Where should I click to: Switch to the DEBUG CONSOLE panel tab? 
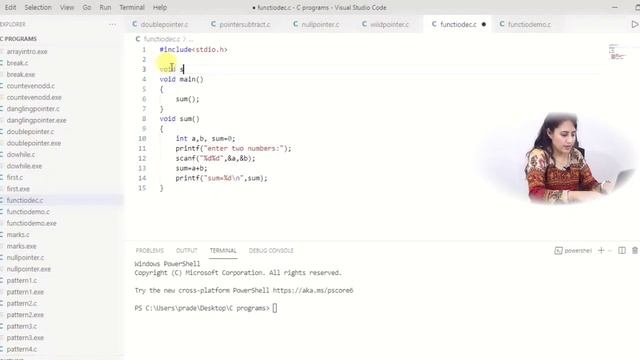[x=271, y=251]
